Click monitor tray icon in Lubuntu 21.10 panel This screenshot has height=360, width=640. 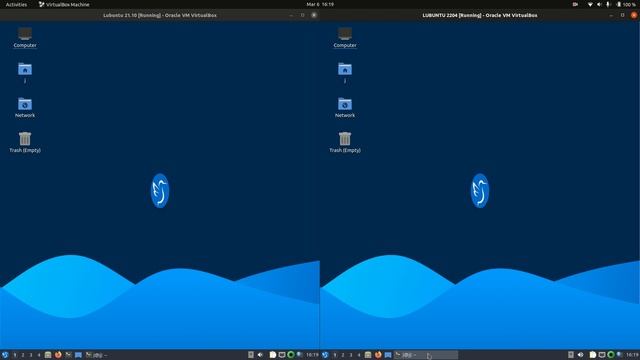pyautogui.click(x=282, y=355)
